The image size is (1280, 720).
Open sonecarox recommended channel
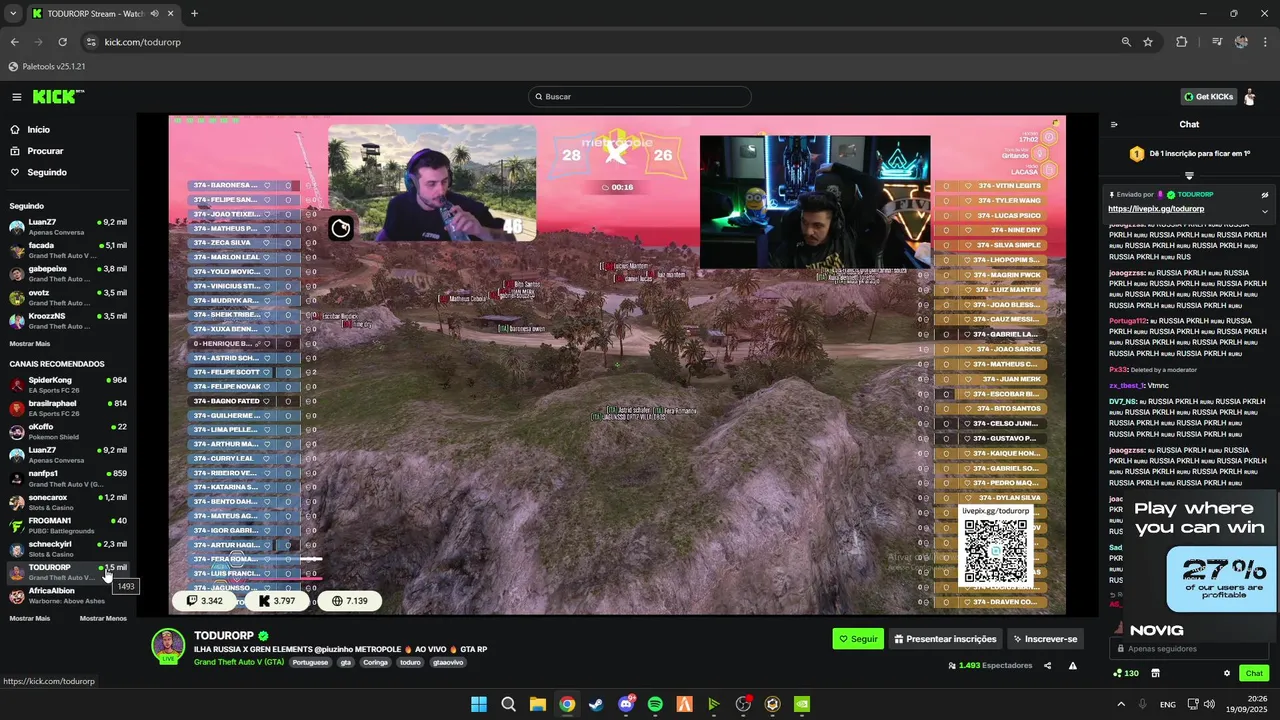tap(68, 502)
